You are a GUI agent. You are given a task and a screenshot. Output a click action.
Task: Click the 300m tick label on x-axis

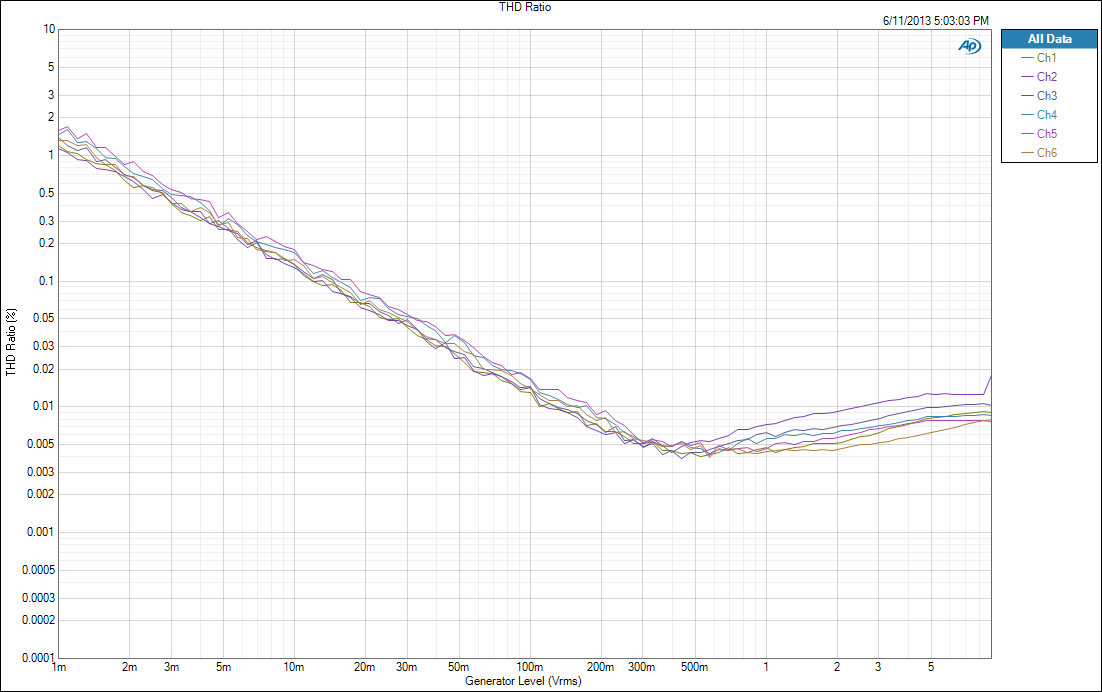pyautogui.click(x=642, y=667)
